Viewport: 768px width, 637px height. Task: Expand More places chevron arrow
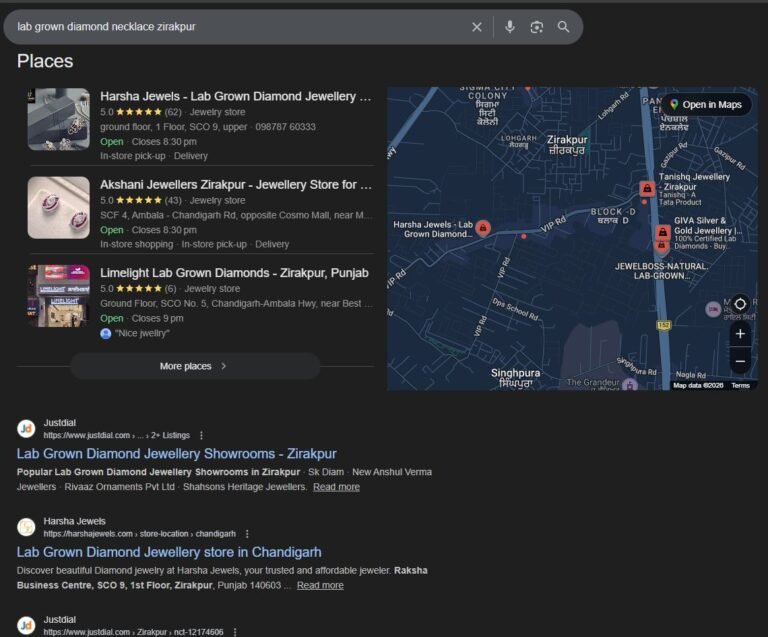[223, 366]
